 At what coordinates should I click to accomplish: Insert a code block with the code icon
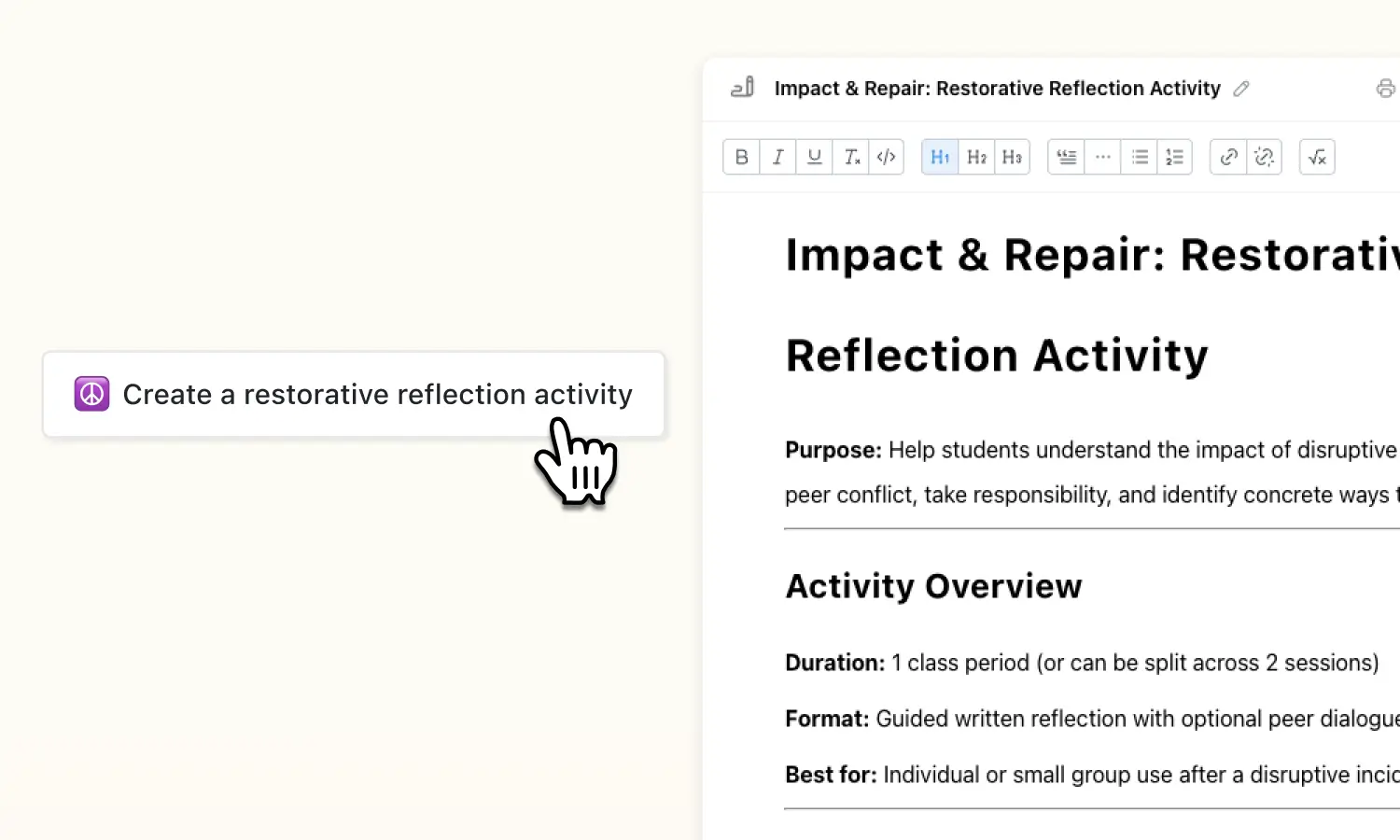(x=886, y=157)
